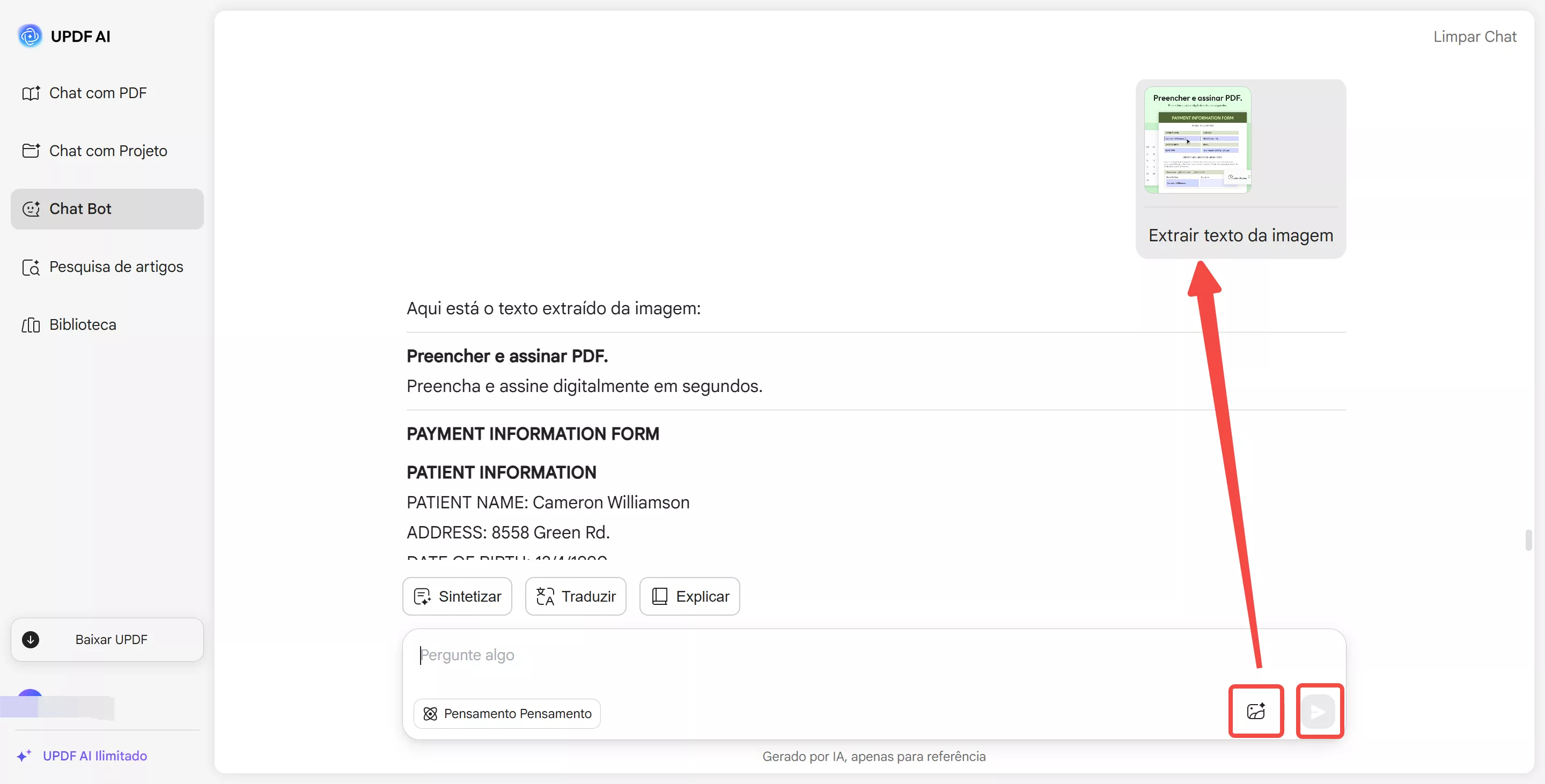Click the chat vertical scrollbar handle
Screen dimensions: 1545x784
1529,539
